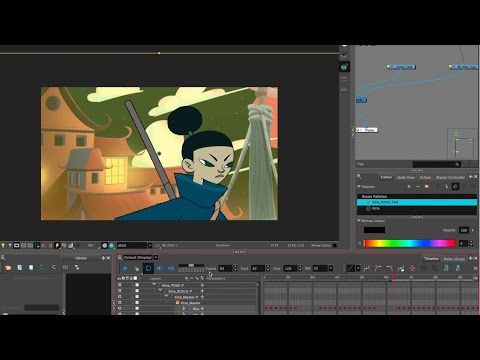Open the Master Controller tab
The width and height of the screenshot is (480, 360).
[450, 178]
